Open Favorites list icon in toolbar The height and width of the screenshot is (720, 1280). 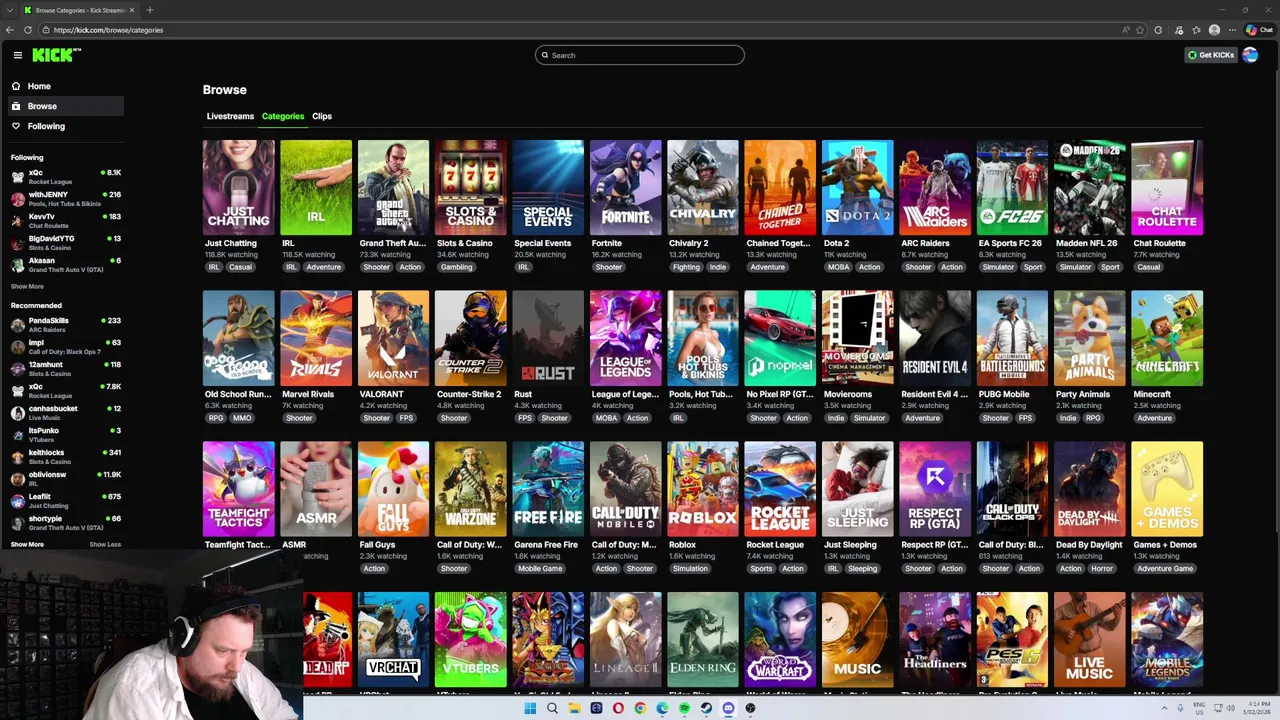click(x=1196, y=30)
